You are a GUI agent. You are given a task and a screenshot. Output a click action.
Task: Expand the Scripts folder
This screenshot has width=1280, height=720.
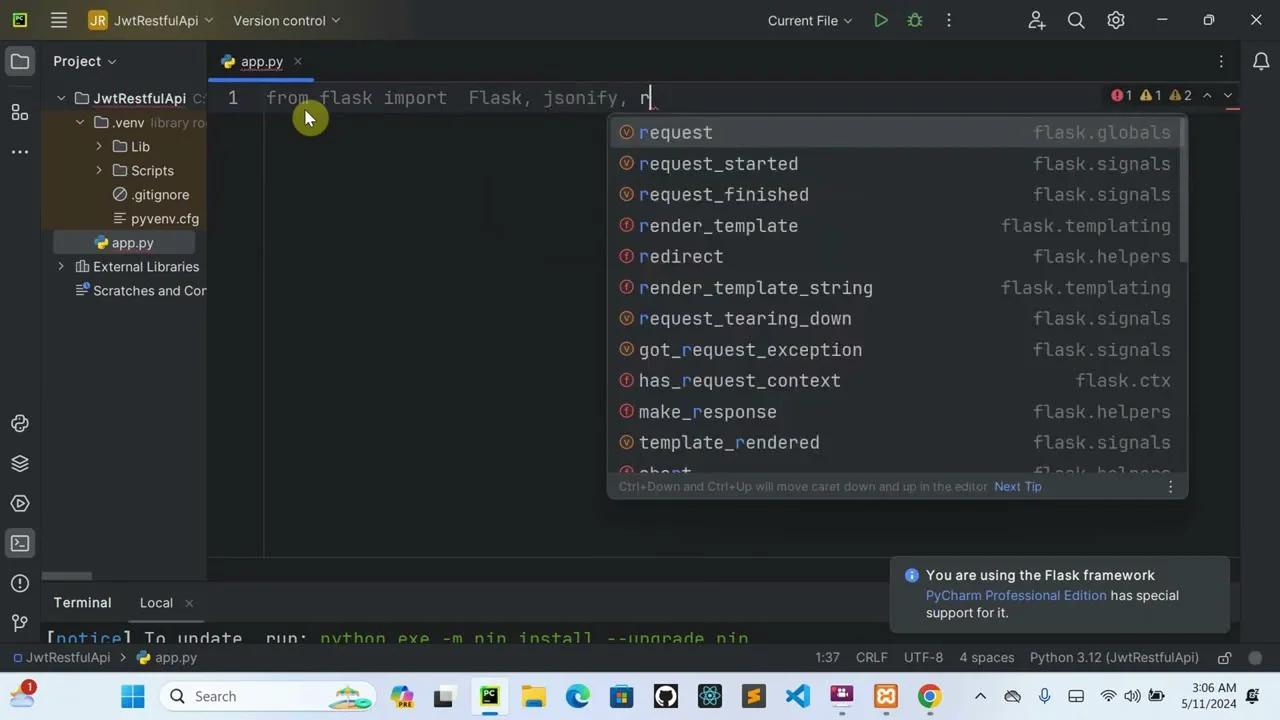pyautogui.click(x=98, y=170)
